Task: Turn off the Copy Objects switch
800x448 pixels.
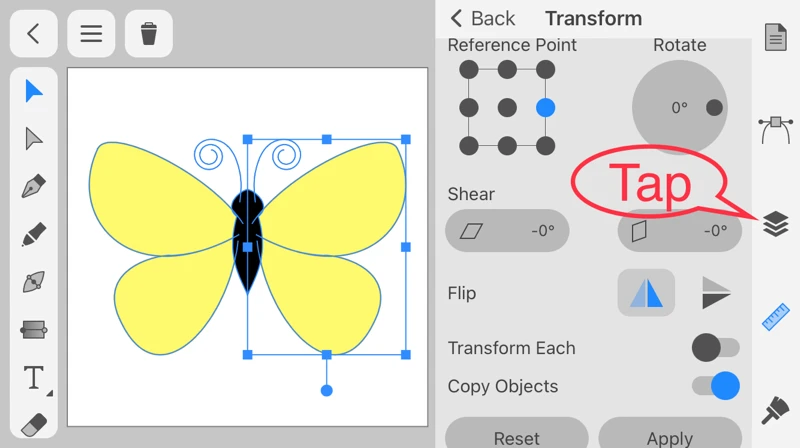Action: pyautogui.click(x=716, y=386)
